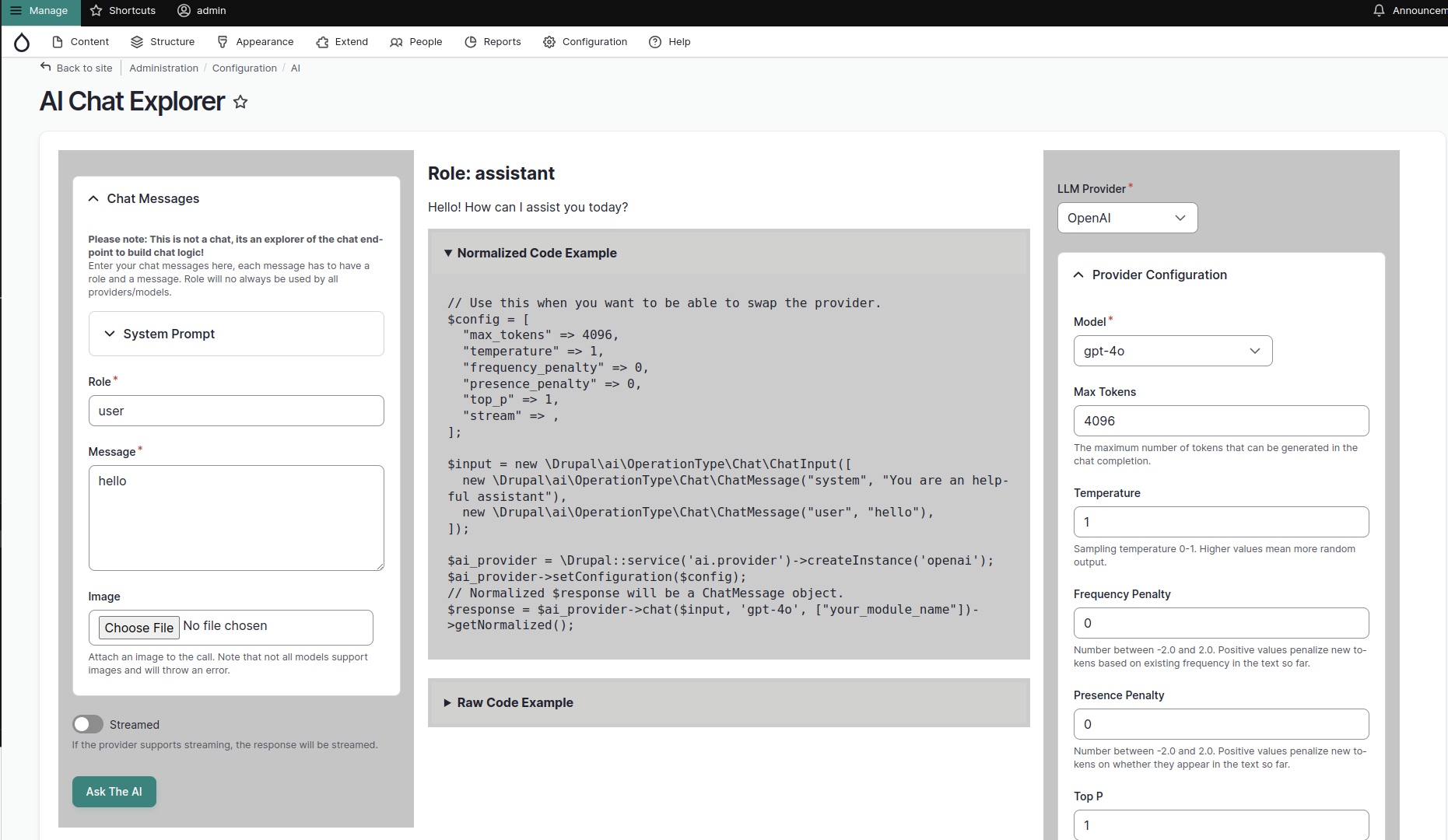Viewport: 1448px width, 840px height.
Task: Star this page as a shortcut
Action: pyautogui.click(x=240, y=102)
